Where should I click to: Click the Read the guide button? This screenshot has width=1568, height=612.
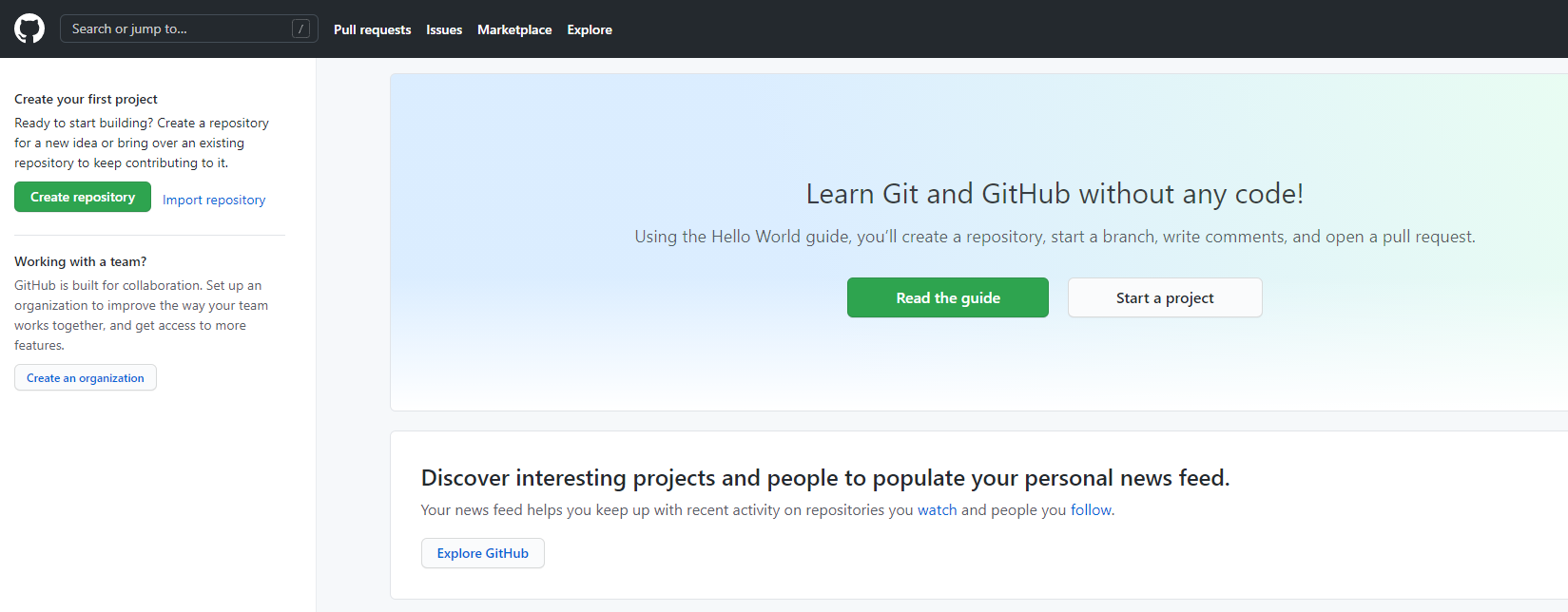pos(948,297)
